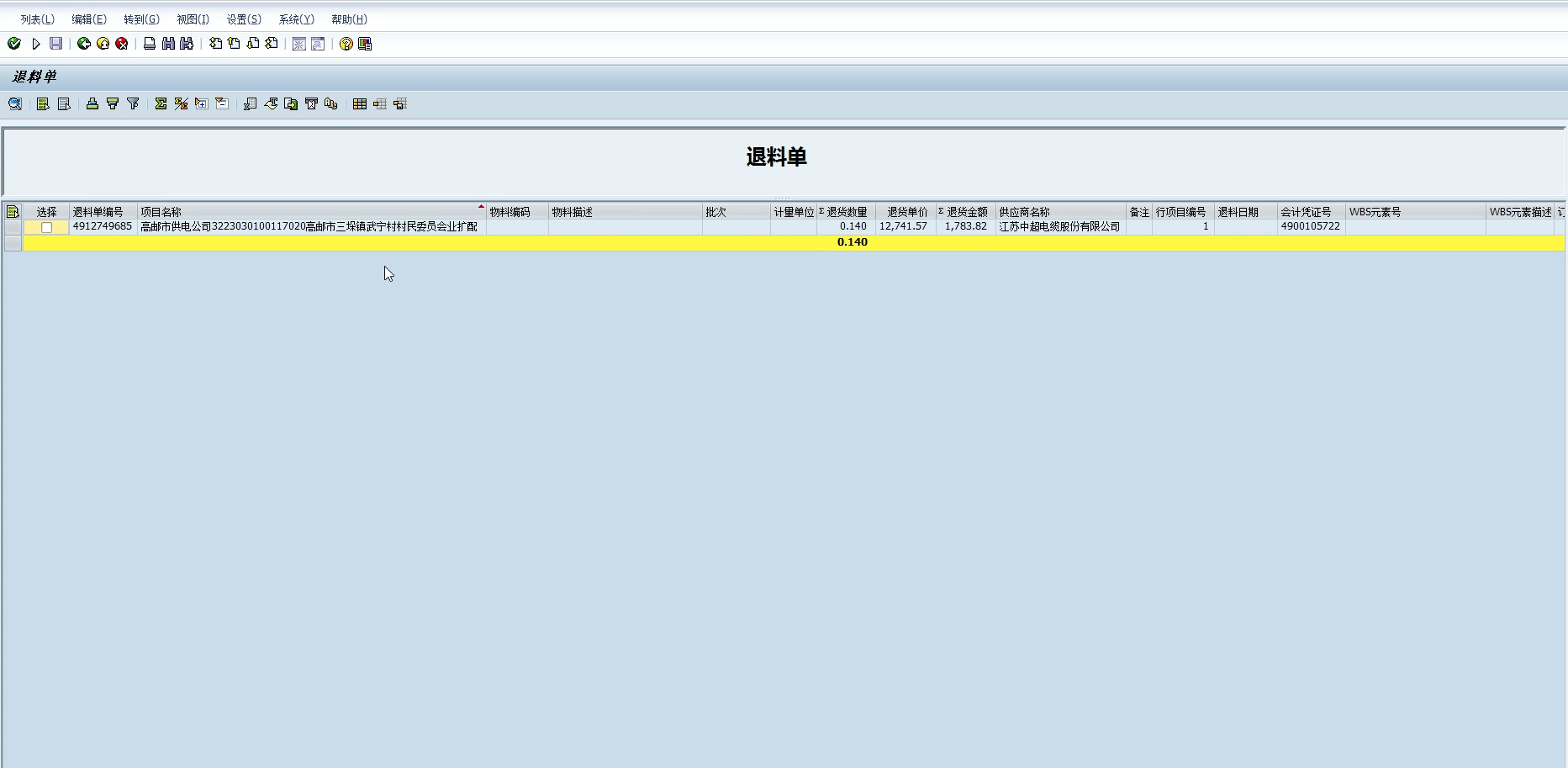Screen dimensions: 1568x768
Task: Click the green Back arrow icon
Action: click(84, 44)
